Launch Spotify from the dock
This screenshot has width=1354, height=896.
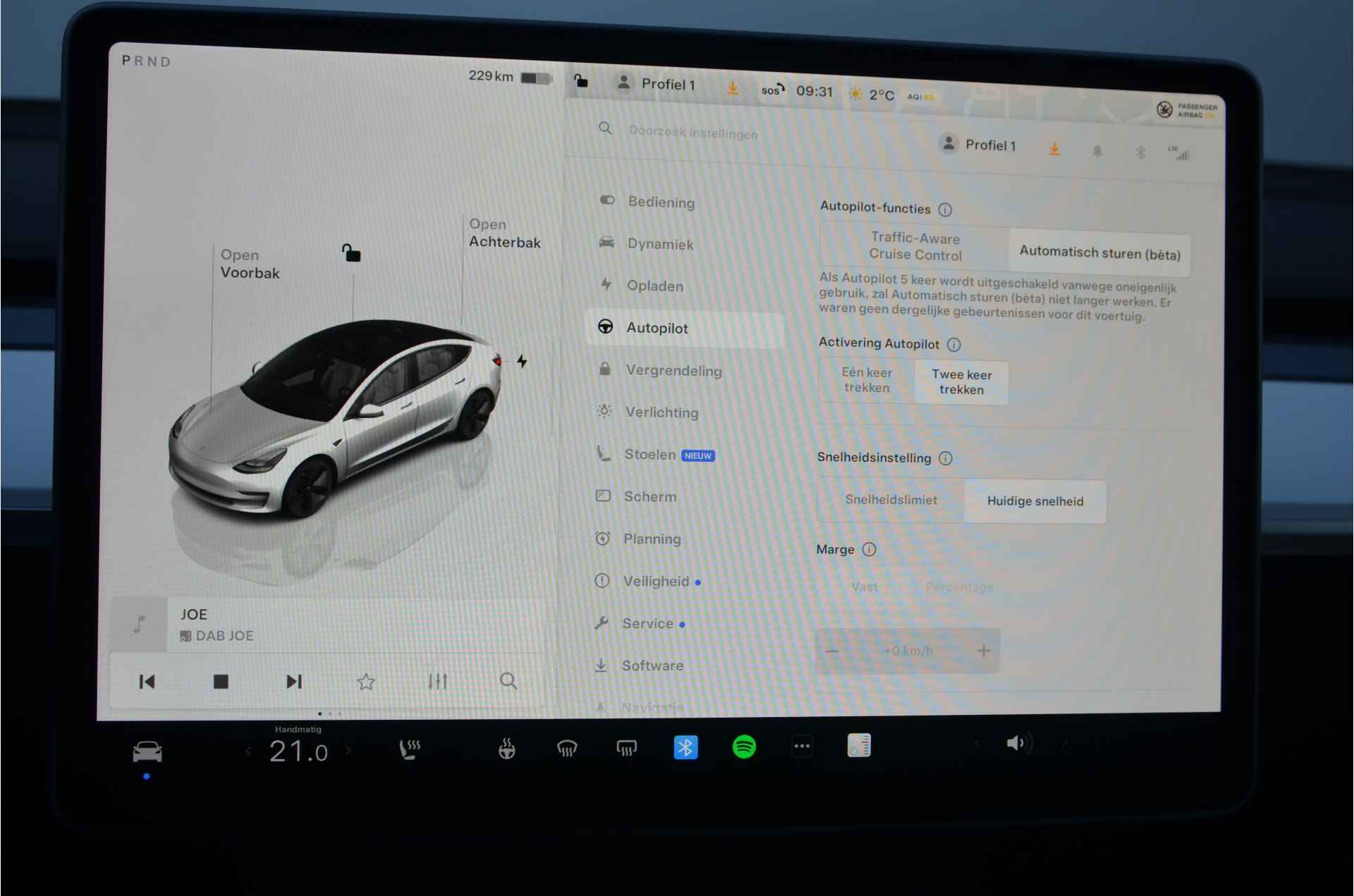[x=744, y=746]
